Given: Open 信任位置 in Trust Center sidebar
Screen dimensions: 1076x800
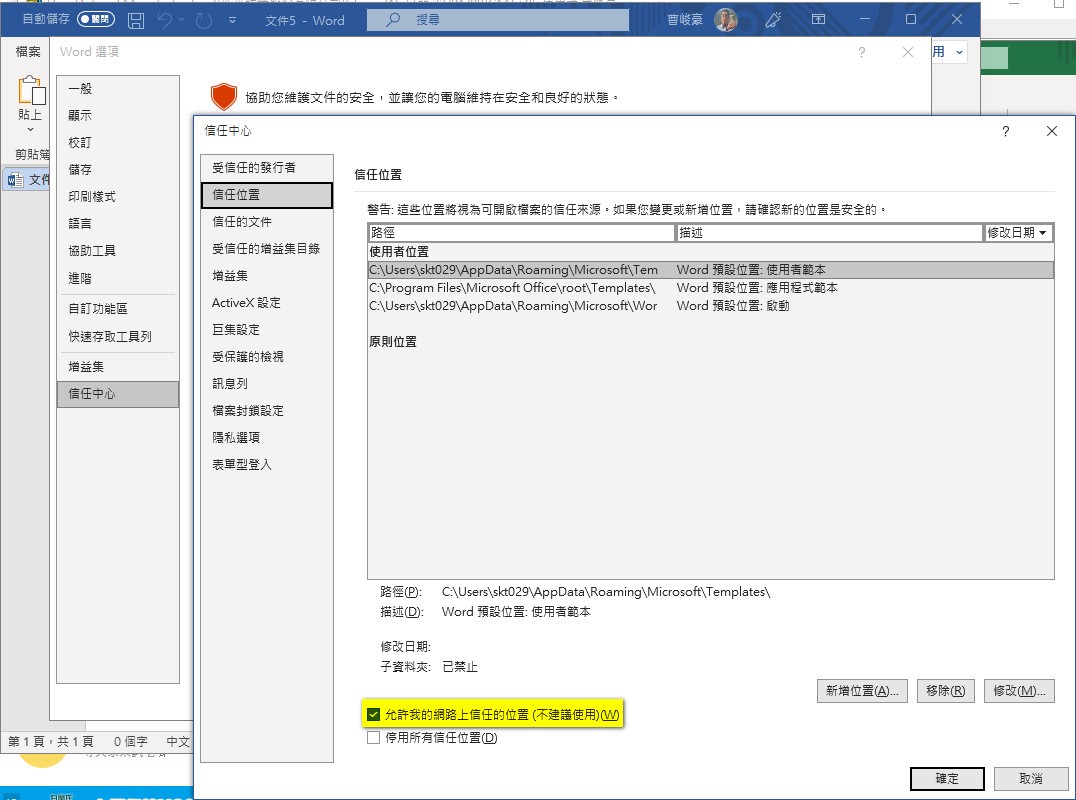Looking at the screenshot, I should [267, 195].
